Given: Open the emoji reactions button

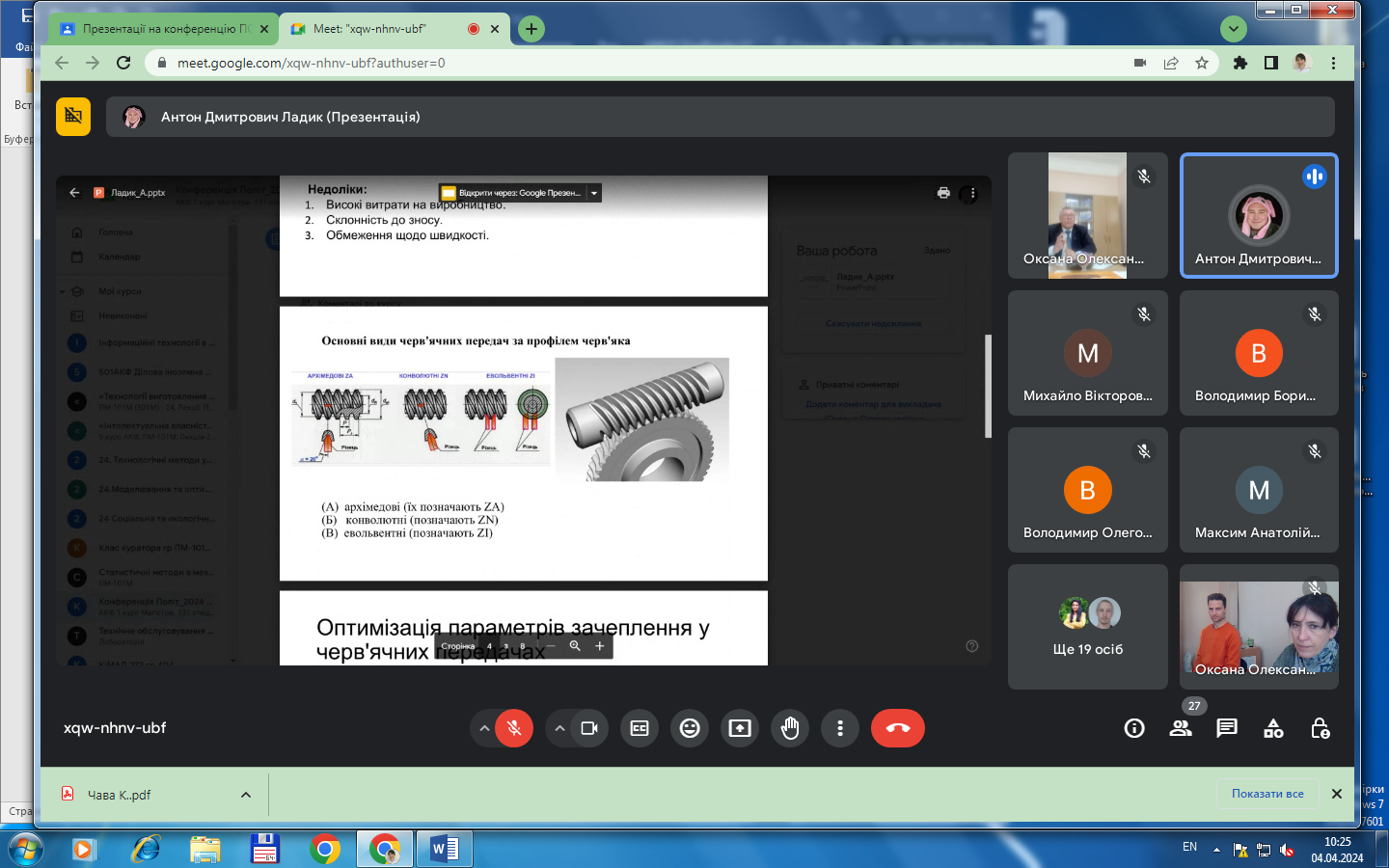Looking at the screenshot, I should [690, 728].
